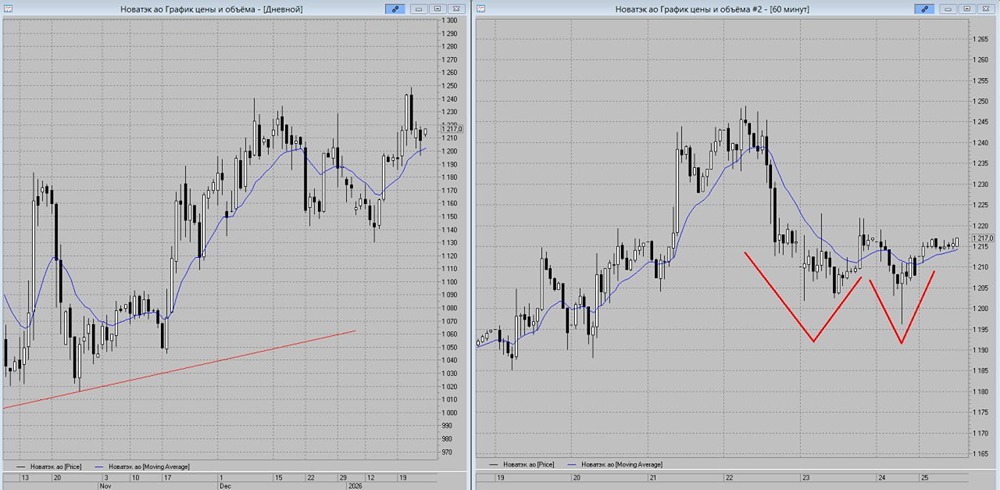The image size is (1000, 490).
Task: Maximize the 60-minute chart window
Action: 967,9
